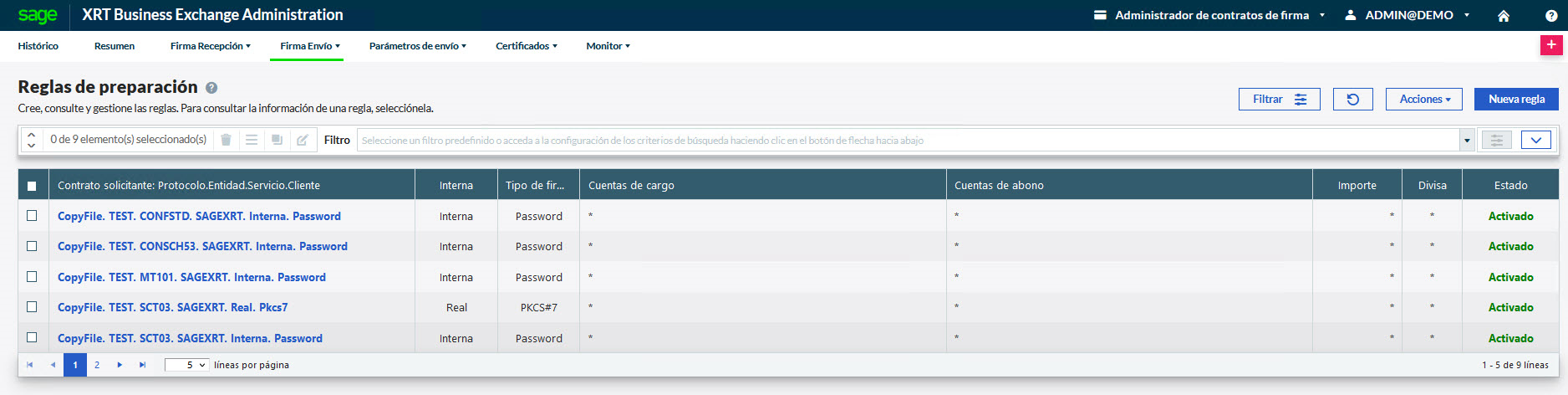This screenshot has height=395, width=1568.
Task: Click the refresh rules list icon
Action: 1352,100
